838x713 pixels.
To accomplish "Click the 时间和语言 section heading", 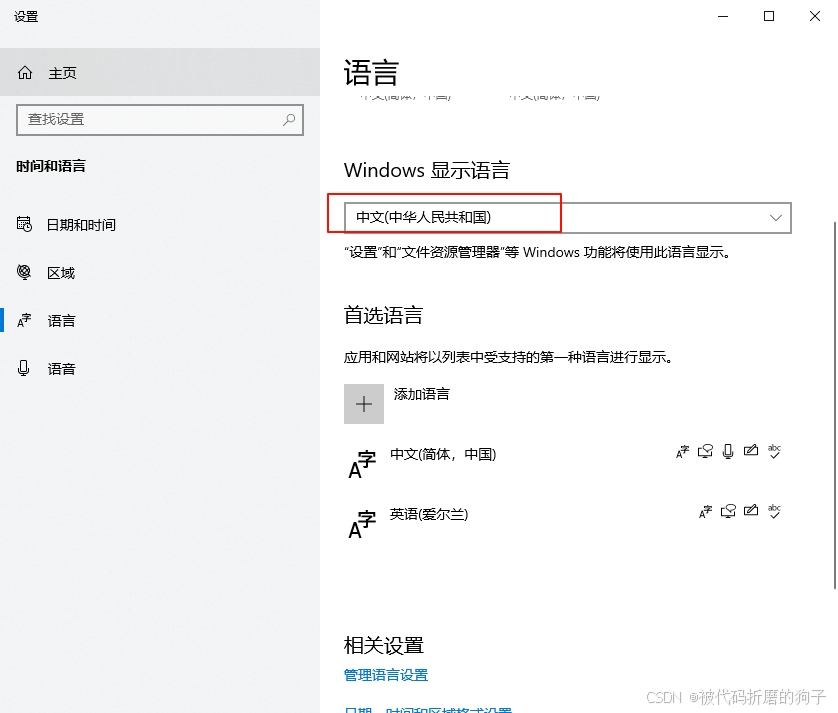I will [x=51, y=166].
